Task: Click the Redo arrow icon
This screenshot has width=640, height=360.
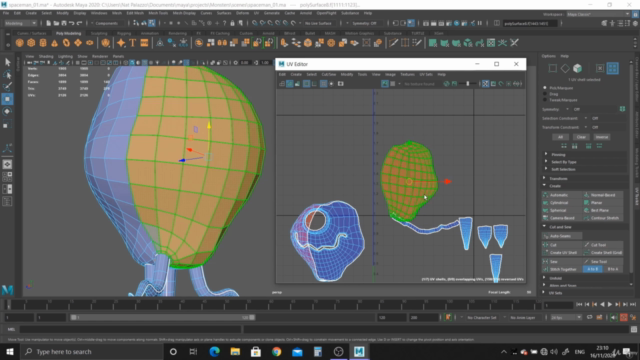Action: (80, 23)
